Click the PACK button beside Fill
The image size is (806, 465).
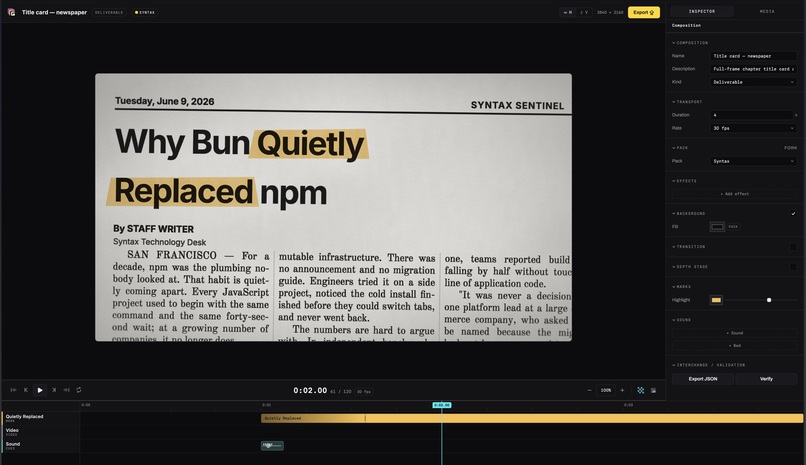pos(734,227)
